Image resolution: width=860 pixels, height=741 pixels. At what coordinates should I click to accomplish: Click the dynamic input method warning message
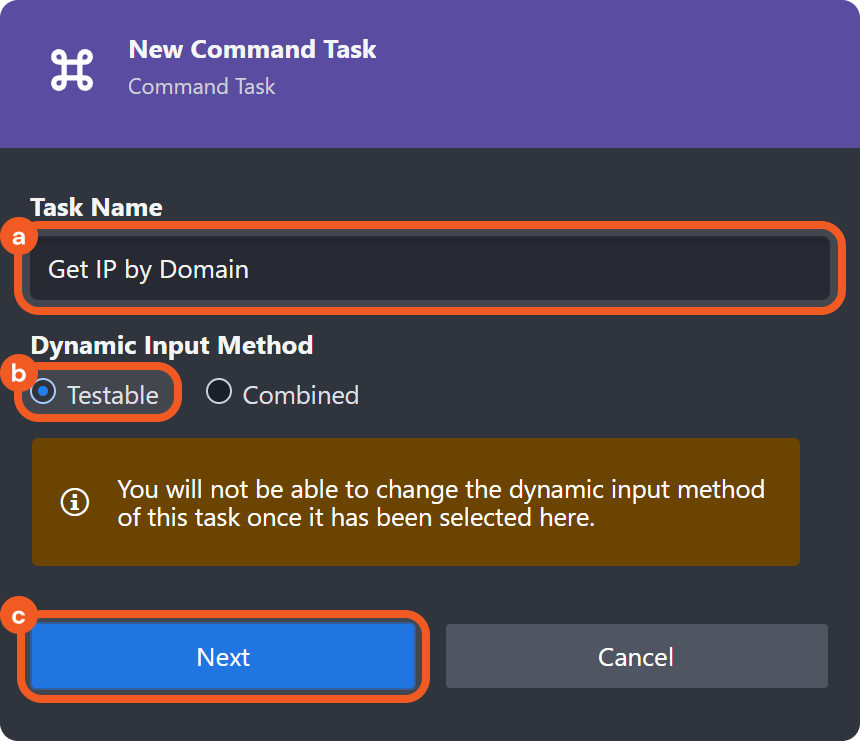(440, 503)
